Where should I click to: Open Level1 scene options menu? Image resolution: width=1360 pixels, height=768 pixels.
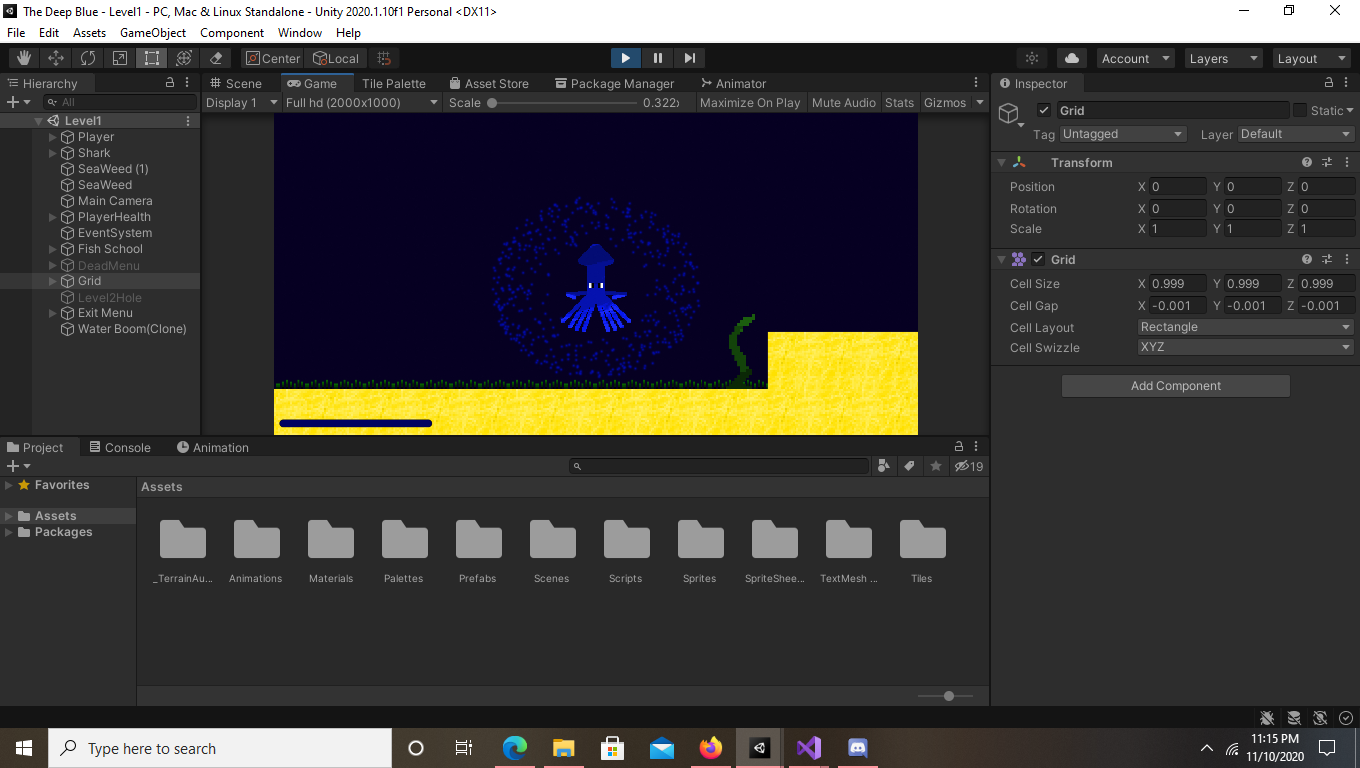pyautogui.click(x=188, y=120)
